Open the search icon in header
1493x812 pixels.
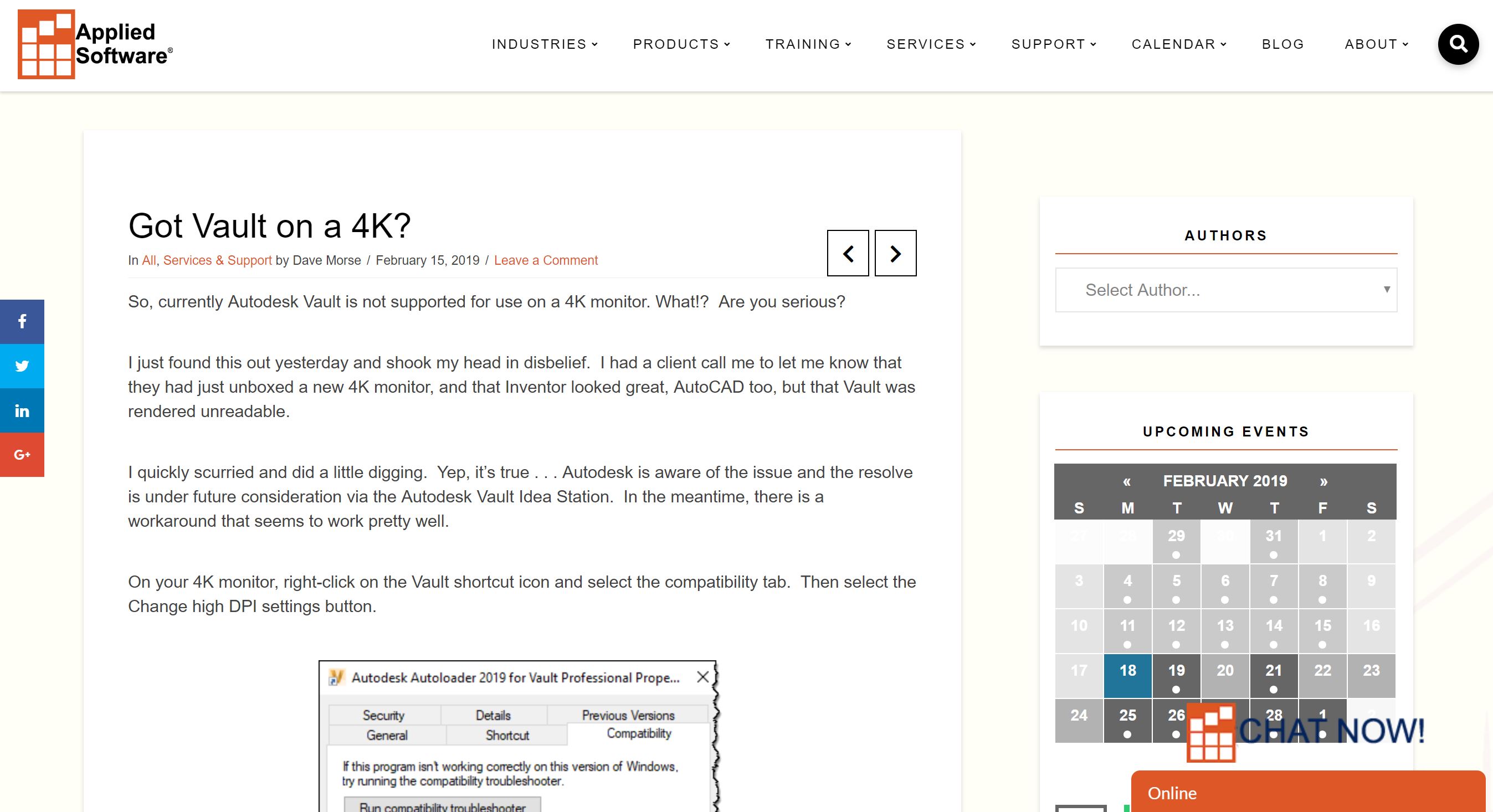click(1458, 44)
